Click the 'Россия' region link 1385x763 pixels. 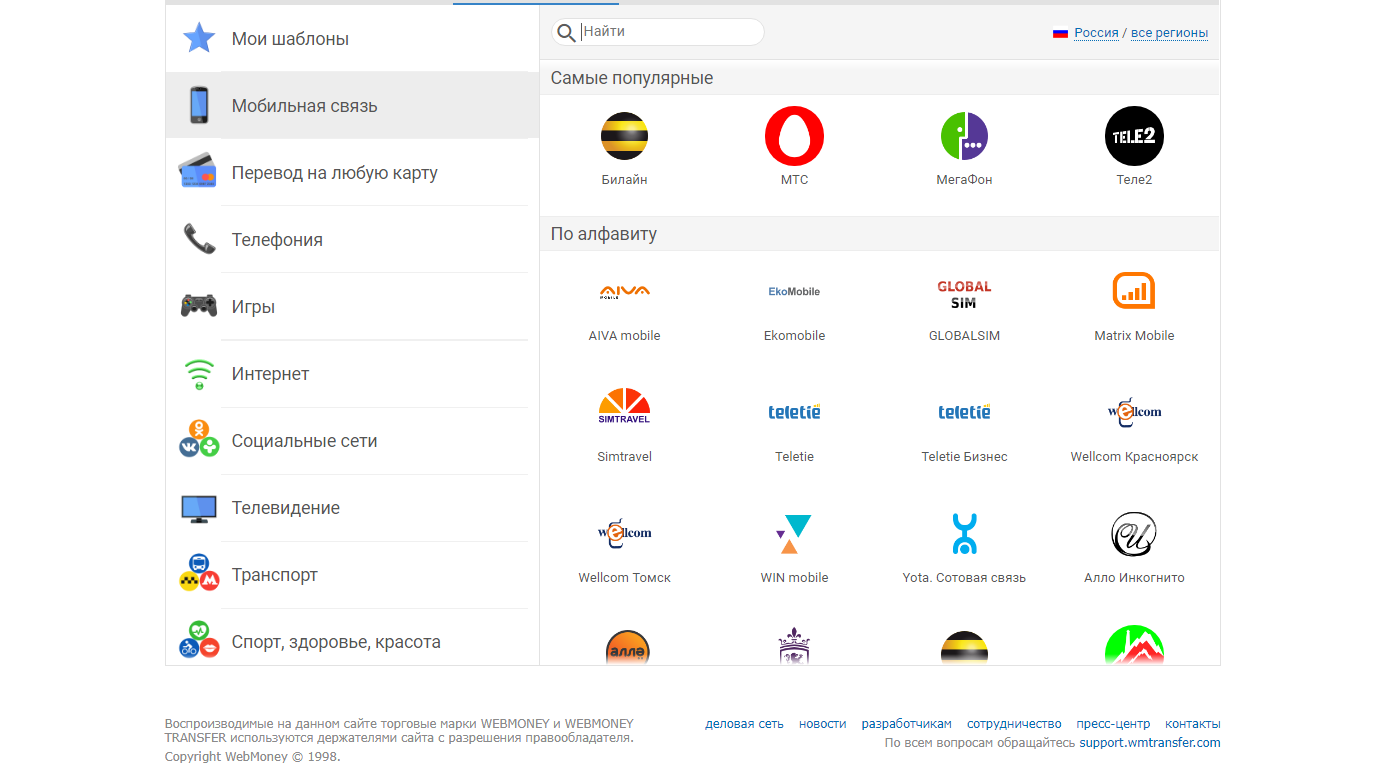(x=1096, y=33)
